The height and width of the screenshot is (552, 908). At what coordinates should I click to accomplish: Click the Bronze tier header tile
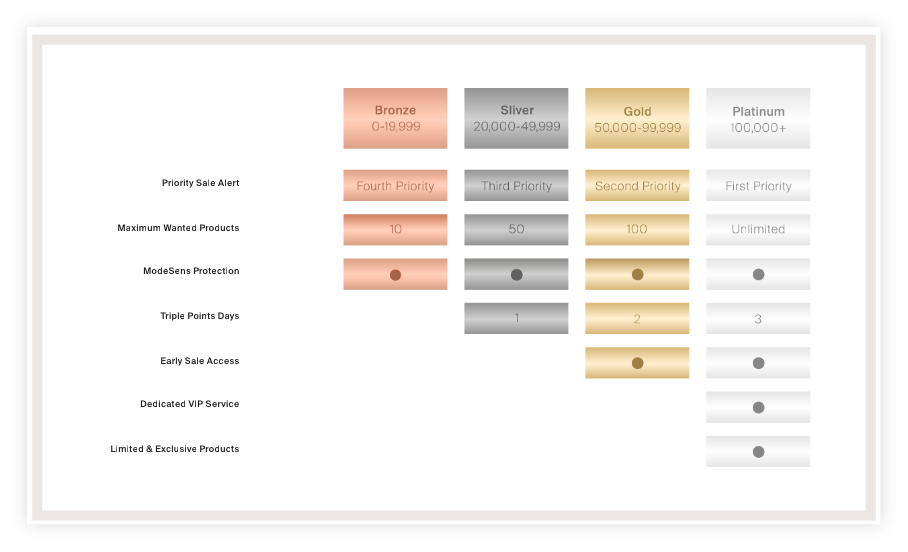[395, 118]
